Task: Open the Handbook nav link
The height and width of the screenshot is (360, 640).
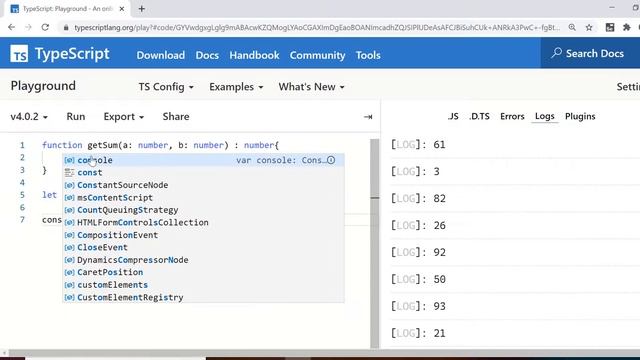Action: [254, 55]
